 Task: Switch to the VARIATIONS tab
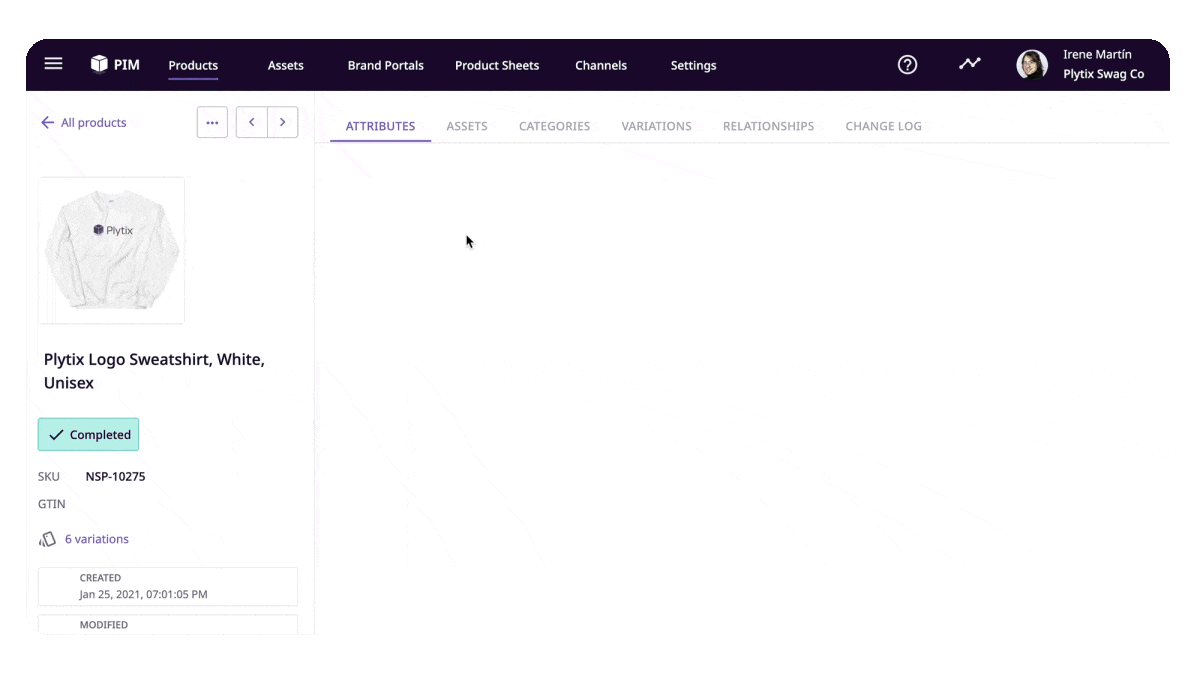pos(656,126)
